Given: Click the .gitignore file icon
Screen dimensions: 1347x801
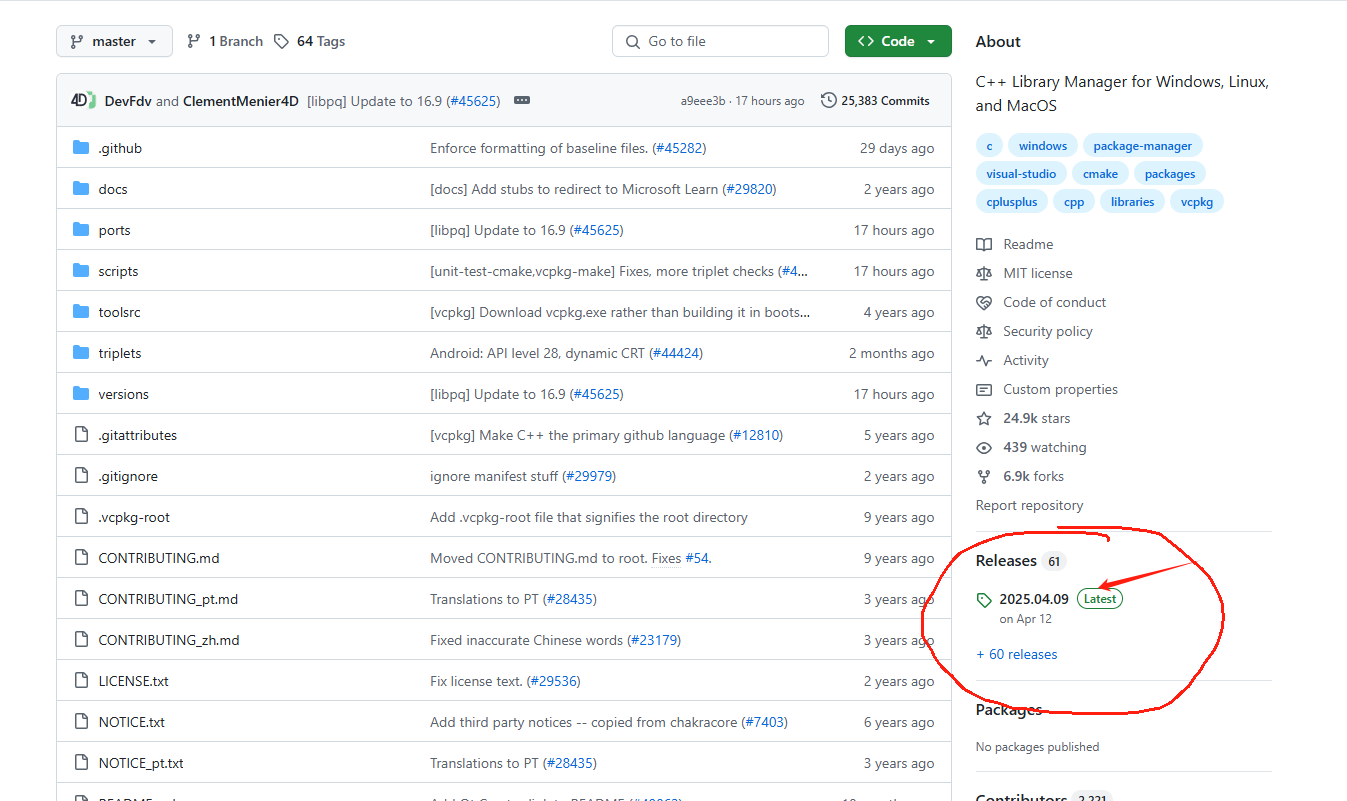Looking at the screenshot, I should coord(81,476).
